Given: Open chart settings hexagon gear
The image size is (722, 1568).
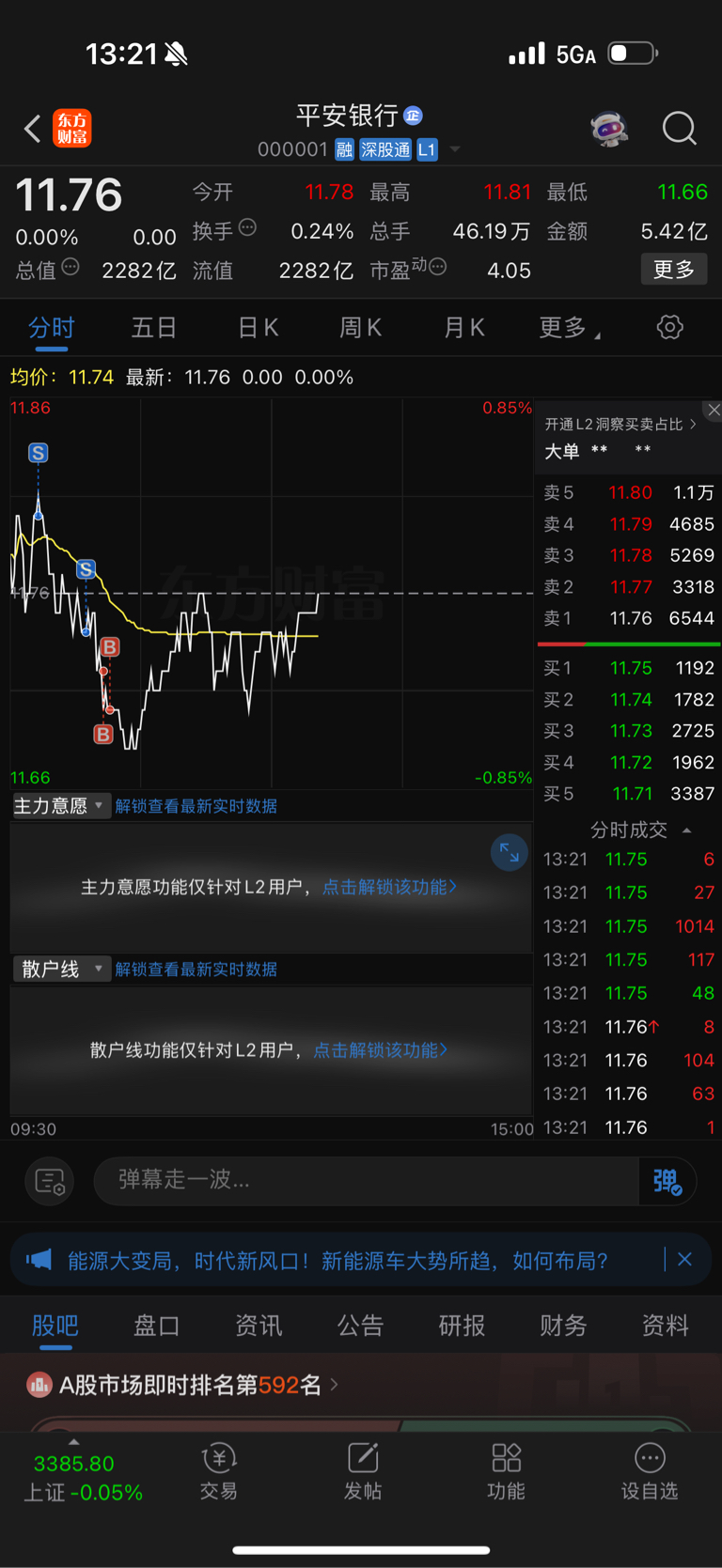Looking at the screenshot, I should pos(669,327).
